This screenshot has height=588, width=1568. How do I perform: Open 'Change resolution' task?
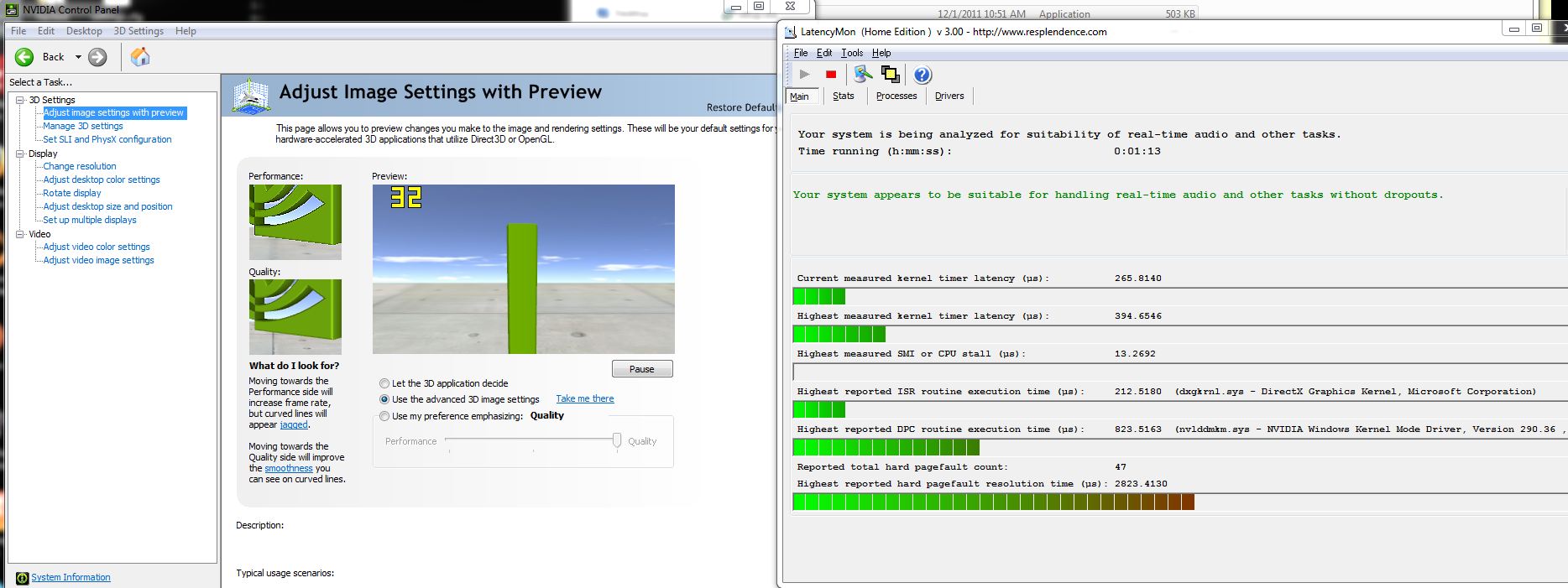[80, 166]
